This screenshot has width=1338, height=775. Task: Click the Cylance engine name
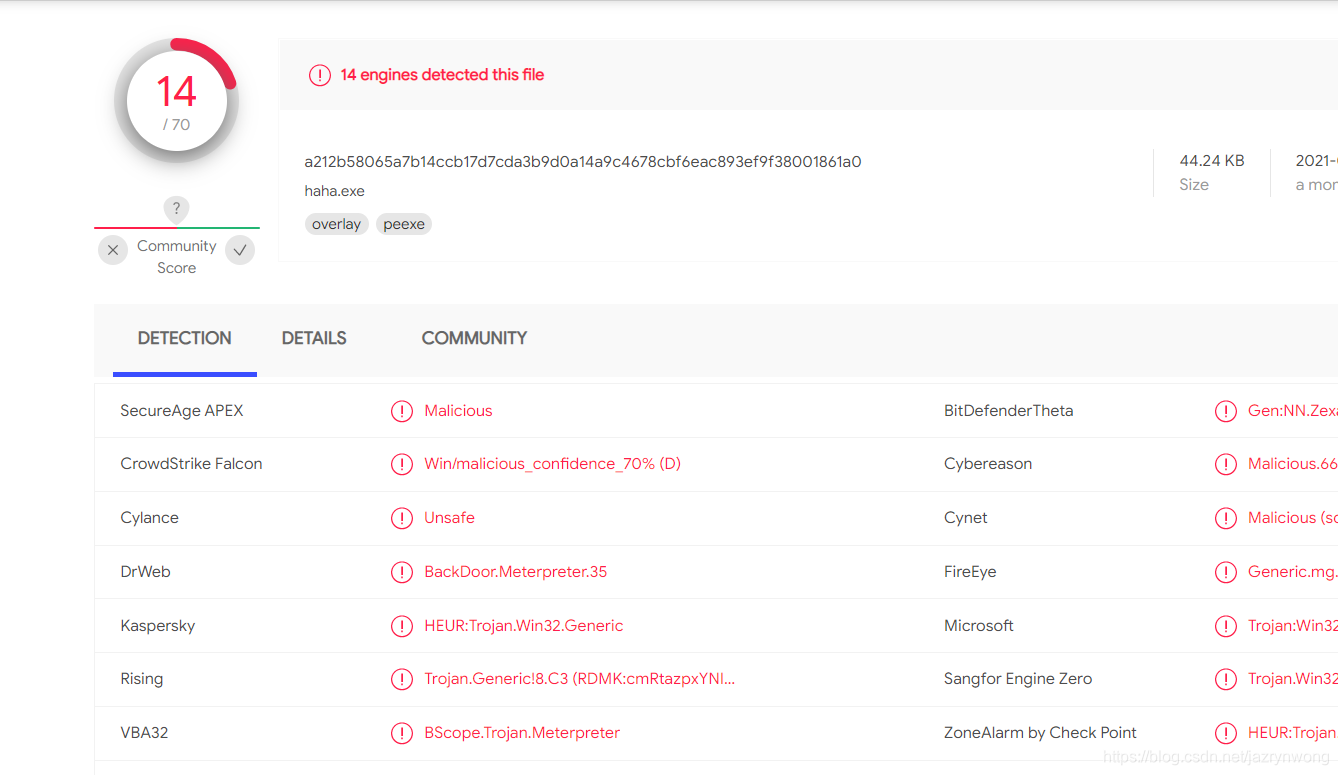click(x=149, y=518)
